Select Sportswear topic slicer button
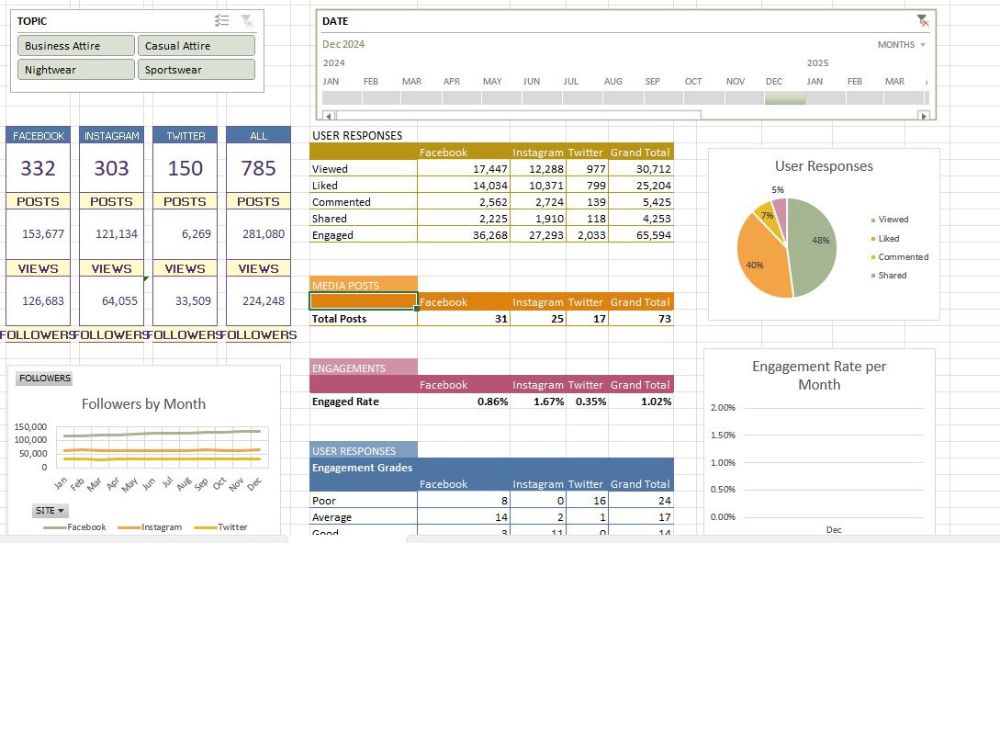The height and width of the screenshot is (750, 1000). coord(196,70)
